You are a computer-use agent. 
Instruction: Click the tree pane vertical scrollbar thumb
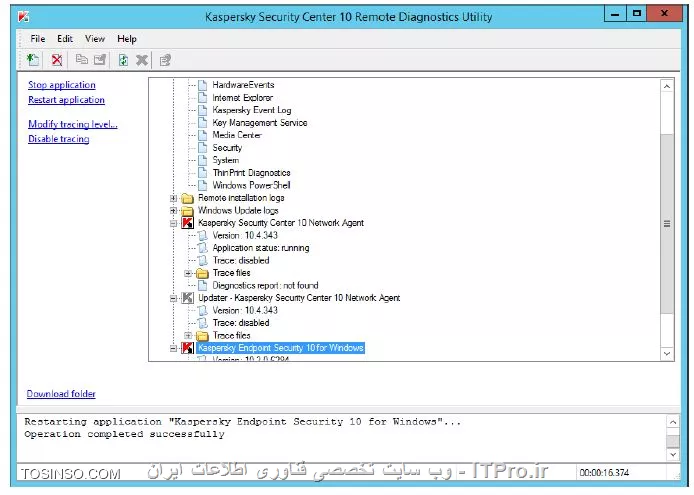pyautogui.click(x=667, y=224)
